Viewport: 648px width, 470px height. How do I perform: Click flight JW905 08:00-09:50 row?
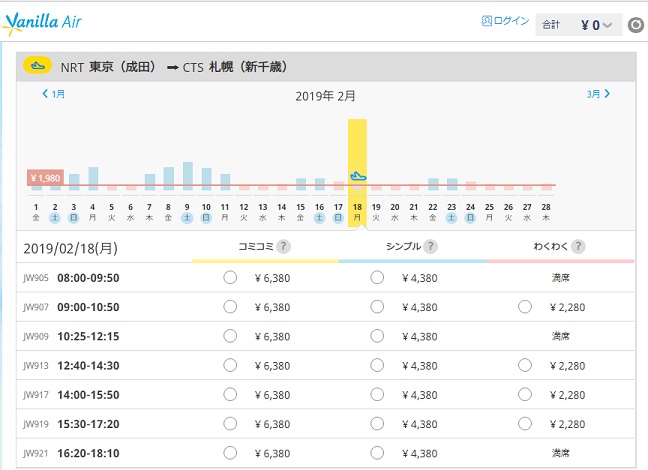[326, 277]
